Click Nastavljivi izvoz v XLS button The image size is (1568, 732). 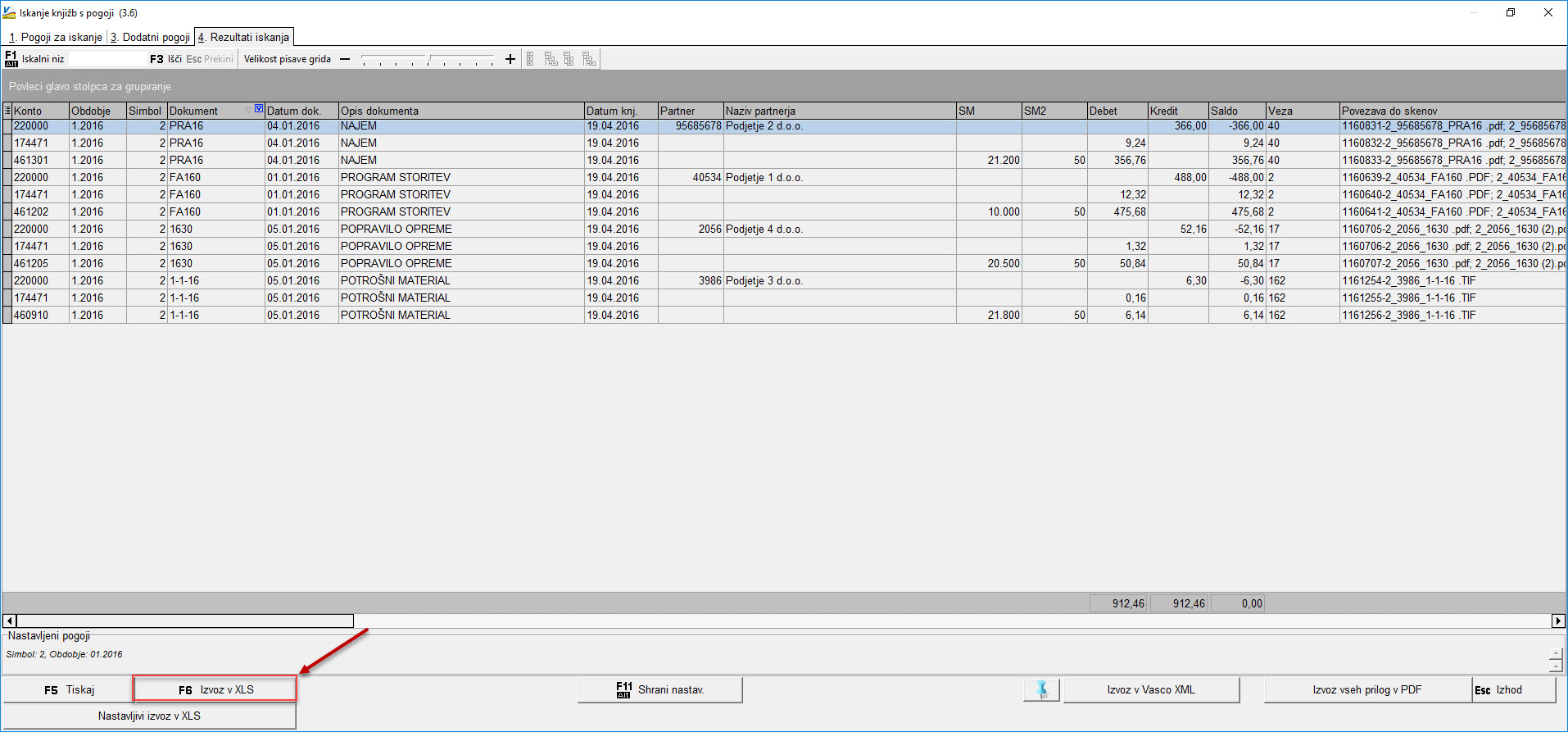(149, 716)
